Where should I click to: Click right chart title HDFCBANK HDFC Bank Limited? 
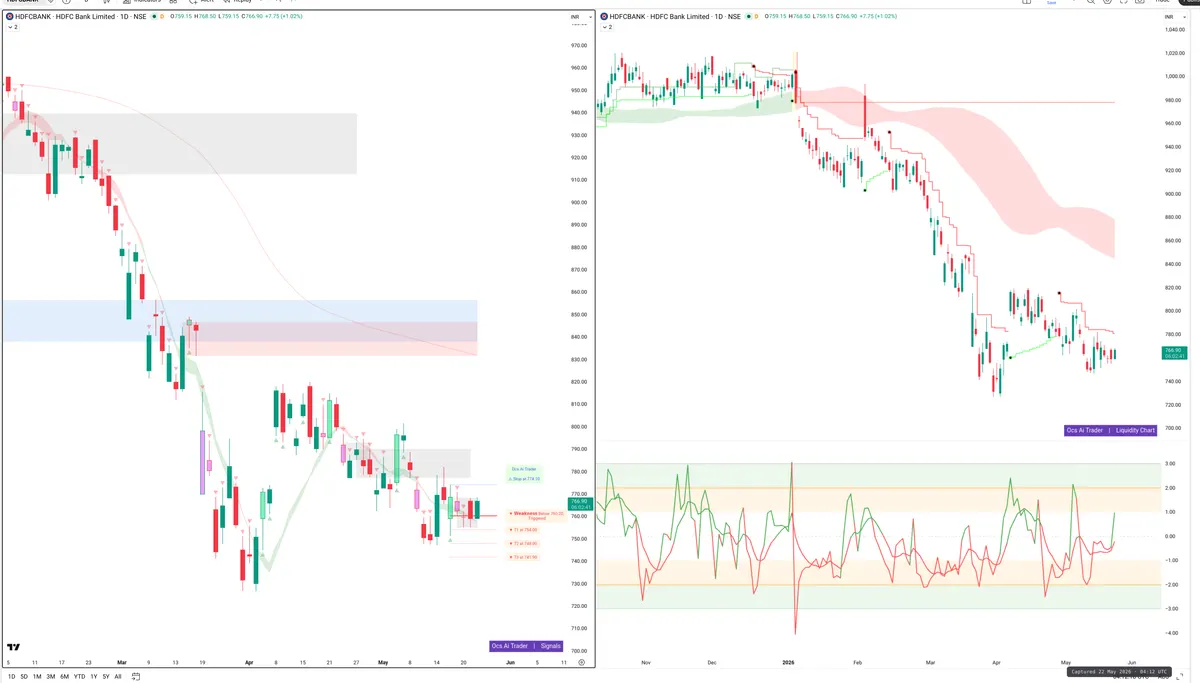661,18
